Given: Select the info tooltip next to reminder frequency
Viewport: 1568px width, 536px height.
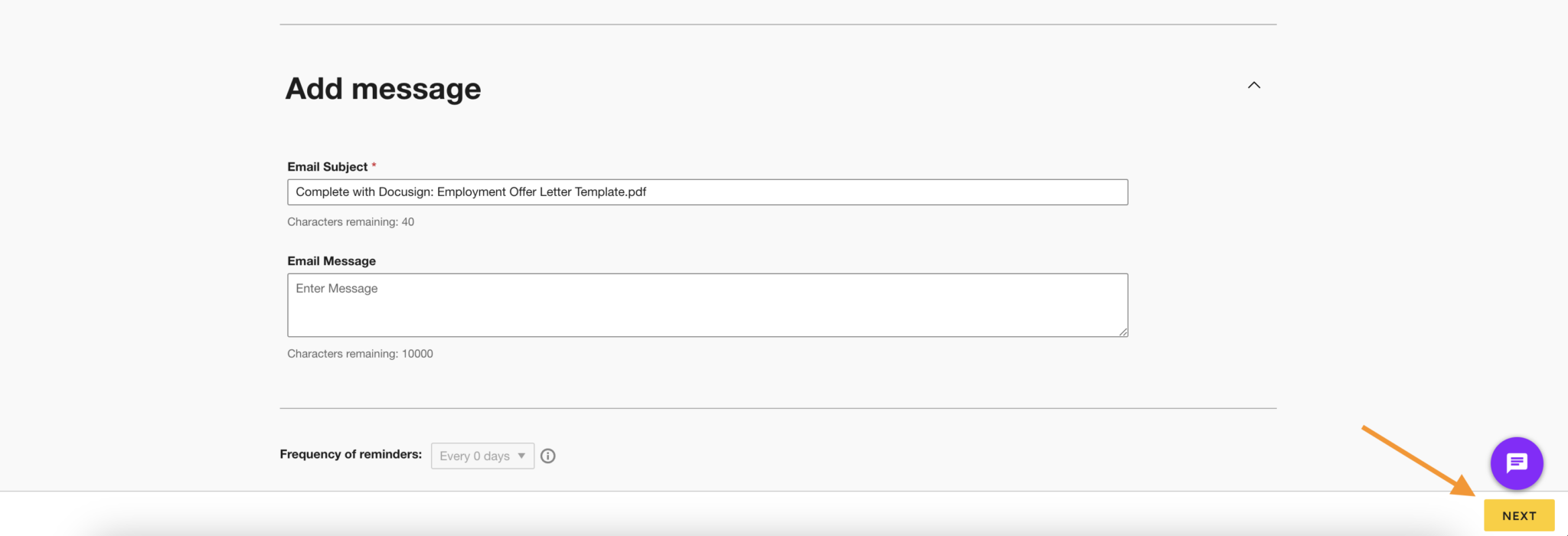Looking at the screenshot, I should pyautogui.click(x=547, y=456).
